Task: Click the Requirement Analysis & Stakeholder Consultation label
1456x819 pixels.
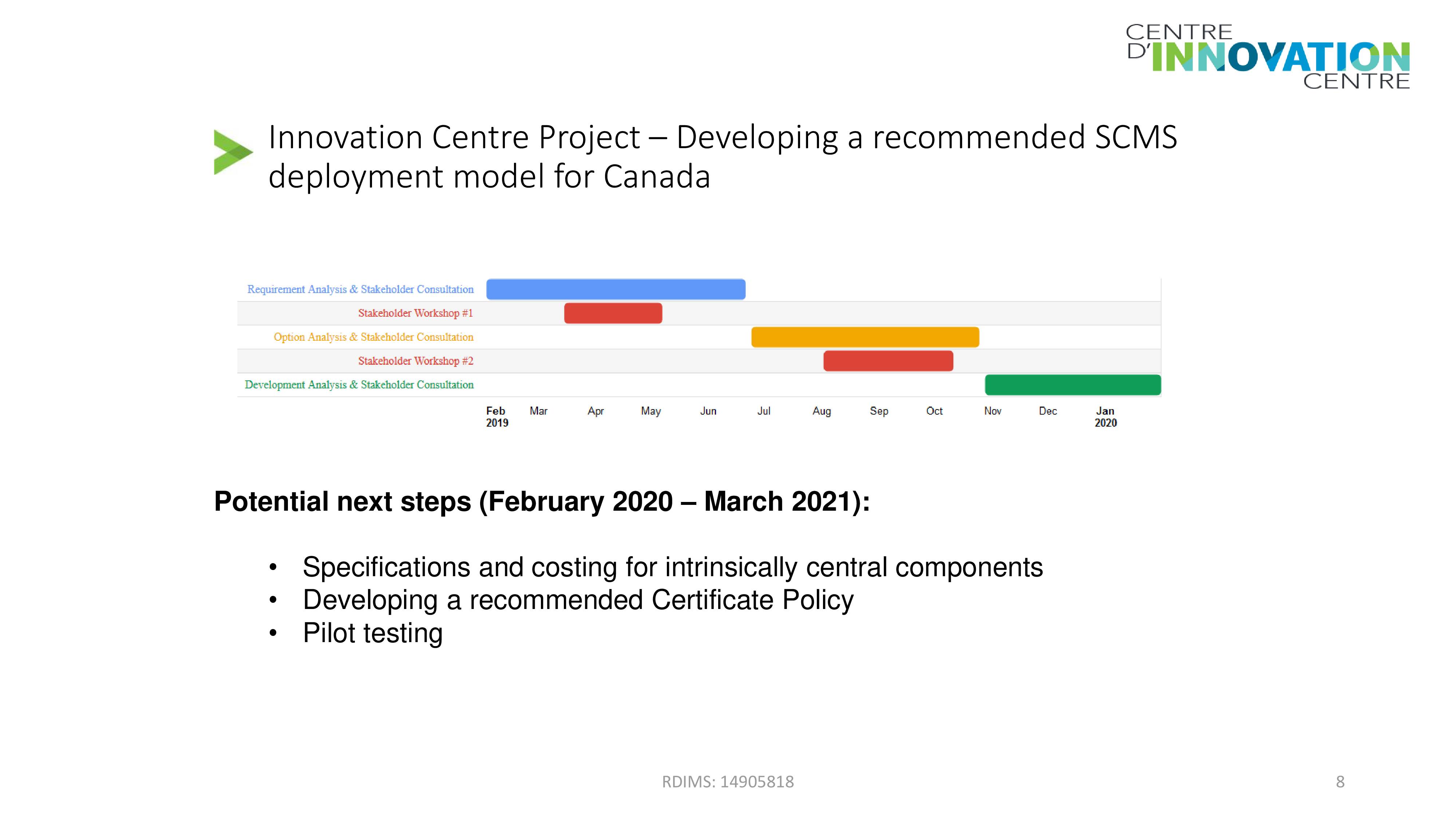Action: point(360,289)
